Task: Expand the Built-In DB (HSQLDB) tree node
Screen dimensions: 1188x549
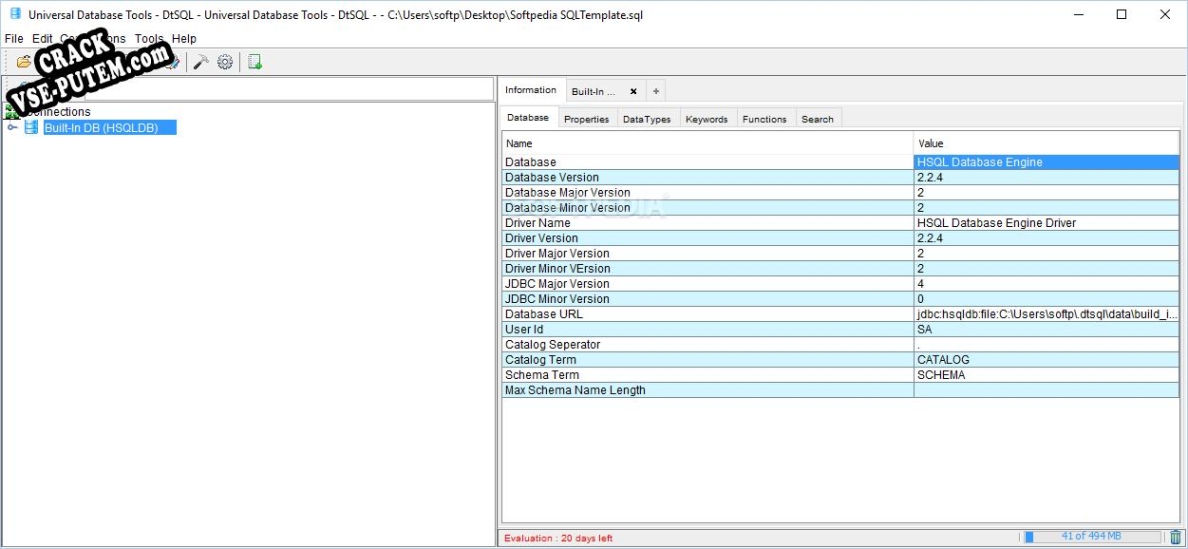Action: 11,127
